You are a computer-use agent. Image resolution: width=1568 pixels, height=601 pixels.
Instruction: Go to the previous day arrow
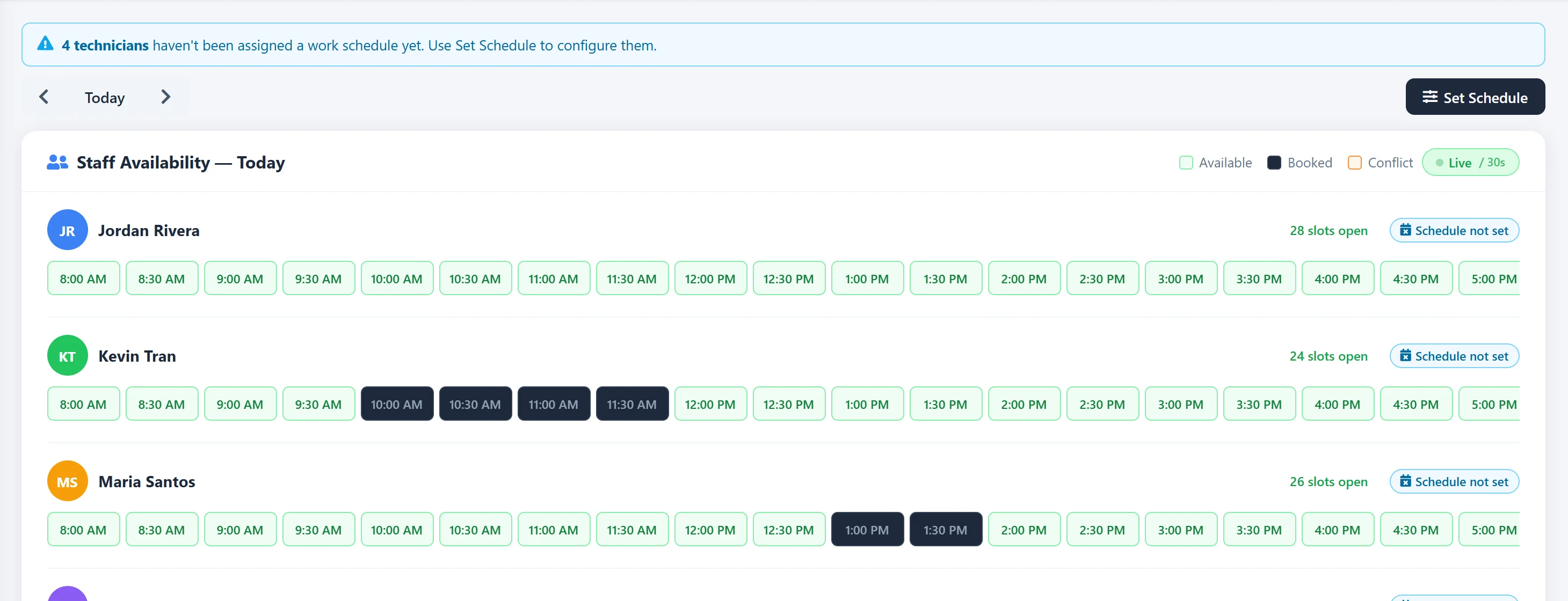[x=44, y=97]
